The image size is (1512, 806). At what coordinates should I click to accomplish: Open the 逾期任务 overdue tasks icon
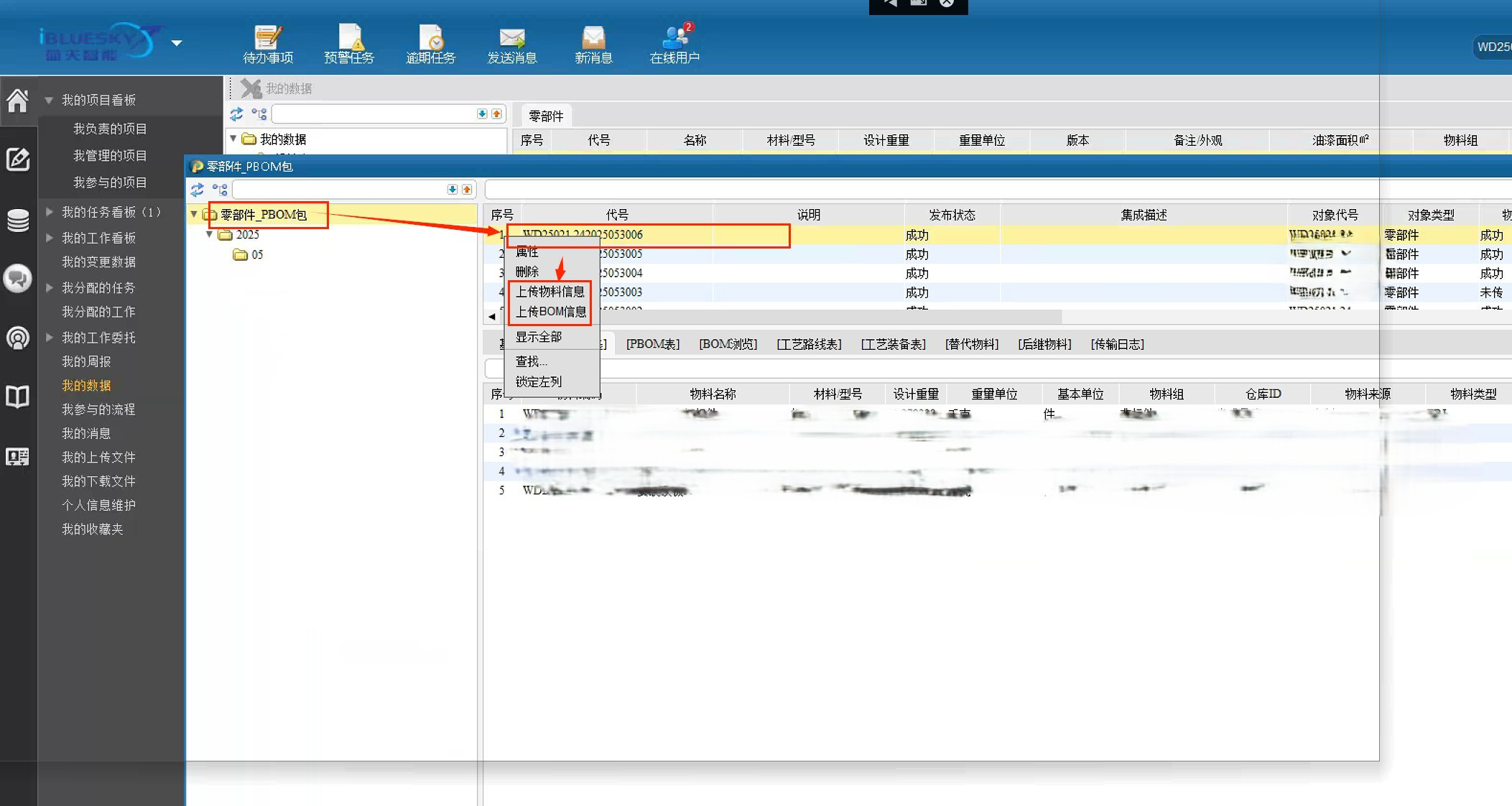[x=430, y=43]
